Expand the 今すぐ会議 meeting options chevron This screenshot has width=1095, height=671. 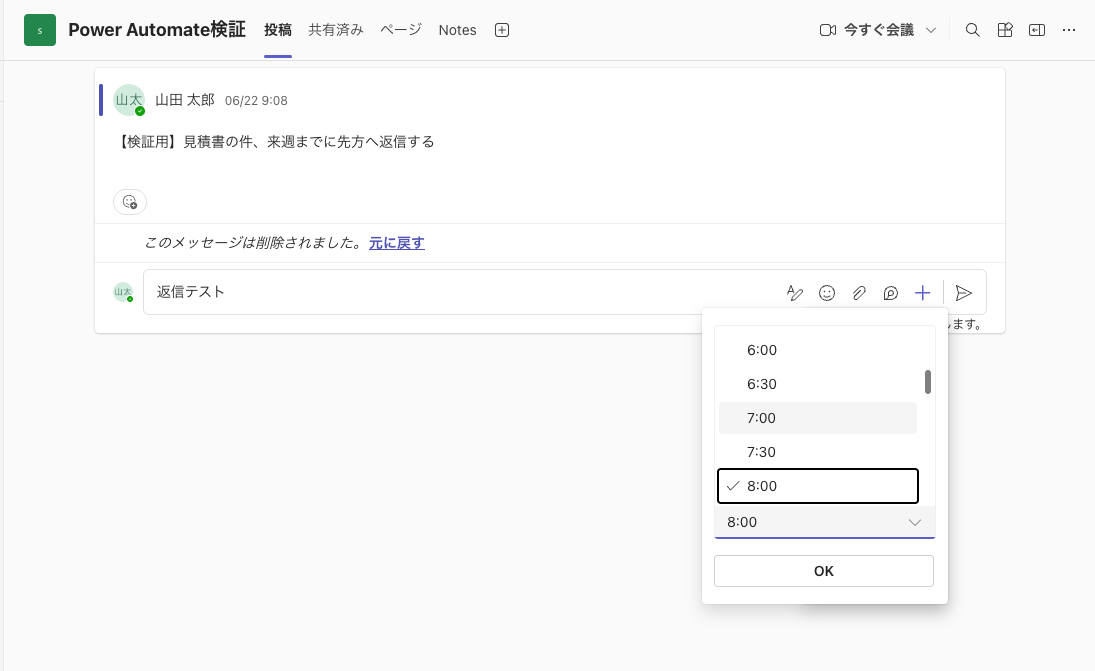(x=931, y=30)
